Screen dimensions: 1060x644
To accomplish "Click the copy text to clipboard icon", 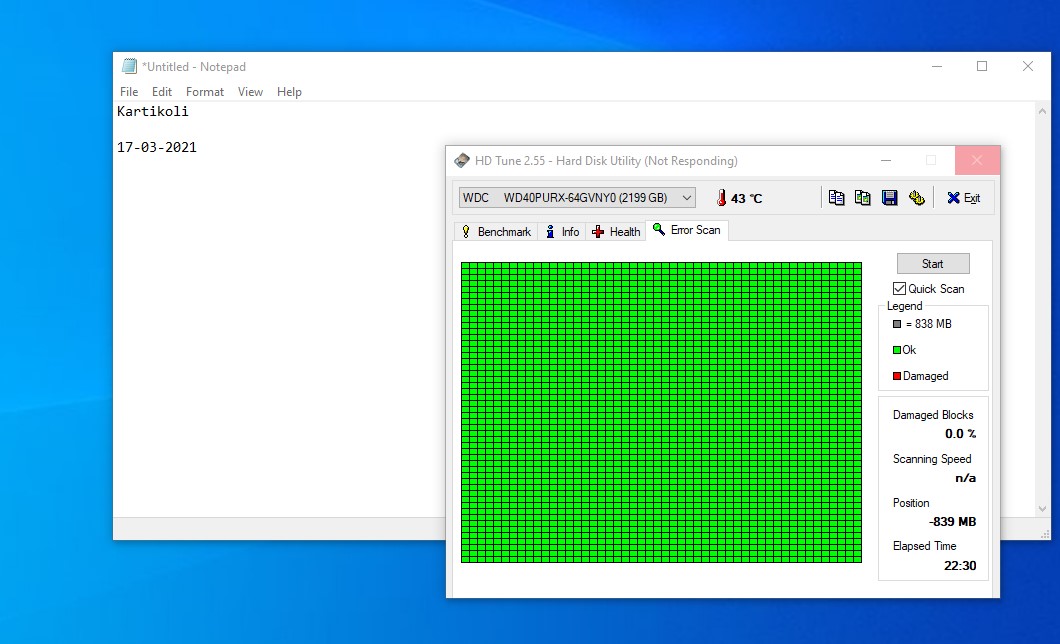I will click(x=837, y=198).
